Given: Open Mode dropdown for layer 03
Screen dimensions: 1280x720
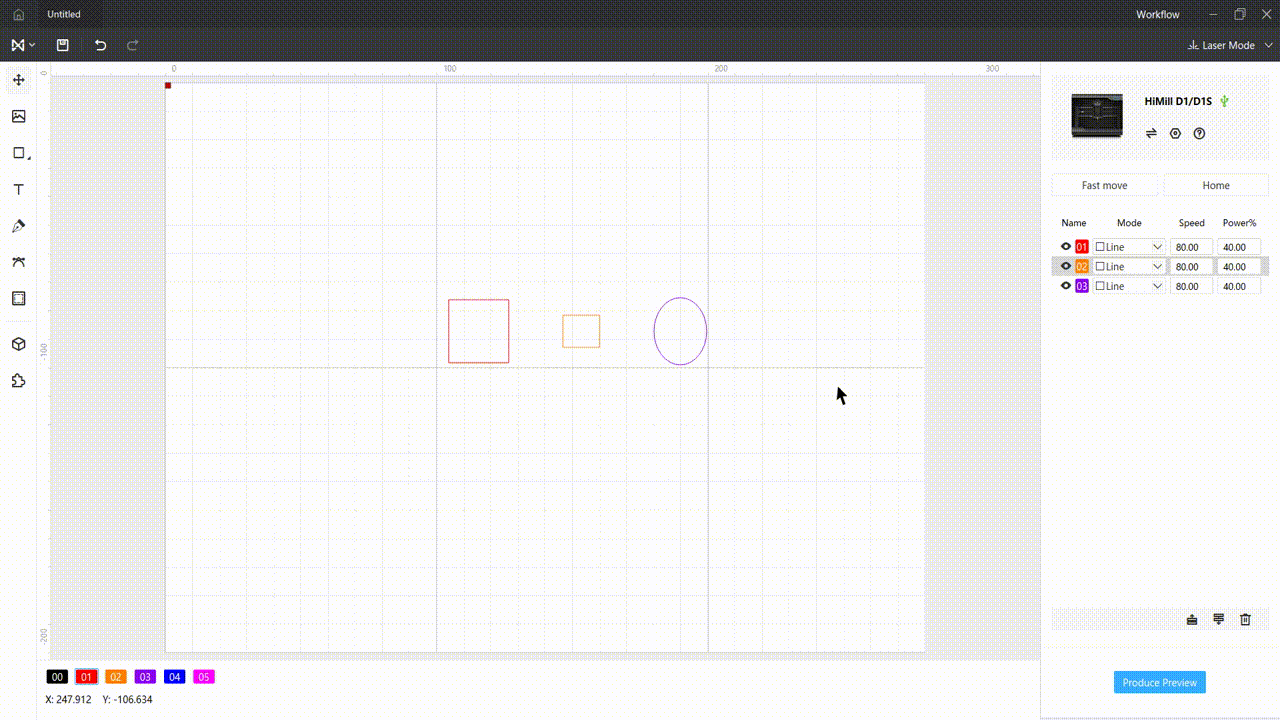Looking at the screenshot, I should pyautogui.click(x=1157, y=286).
